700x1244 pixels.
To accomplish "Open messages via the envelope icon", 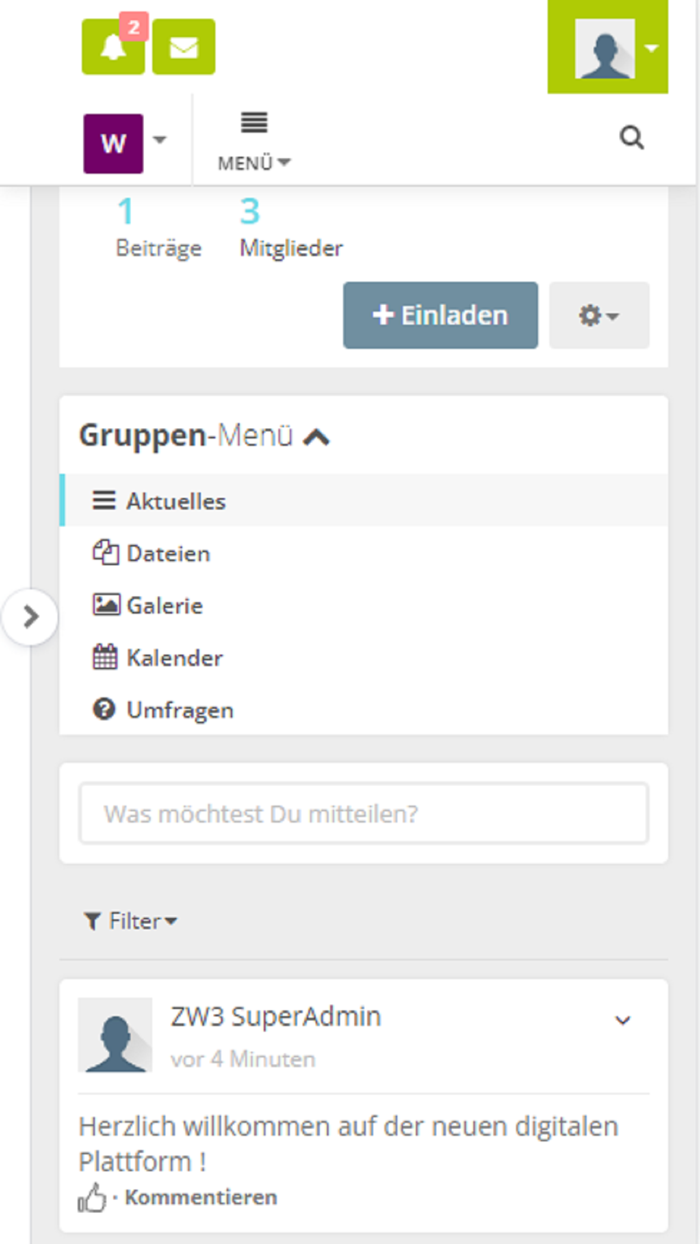I will pyautogui.click(x=184, y=47).
